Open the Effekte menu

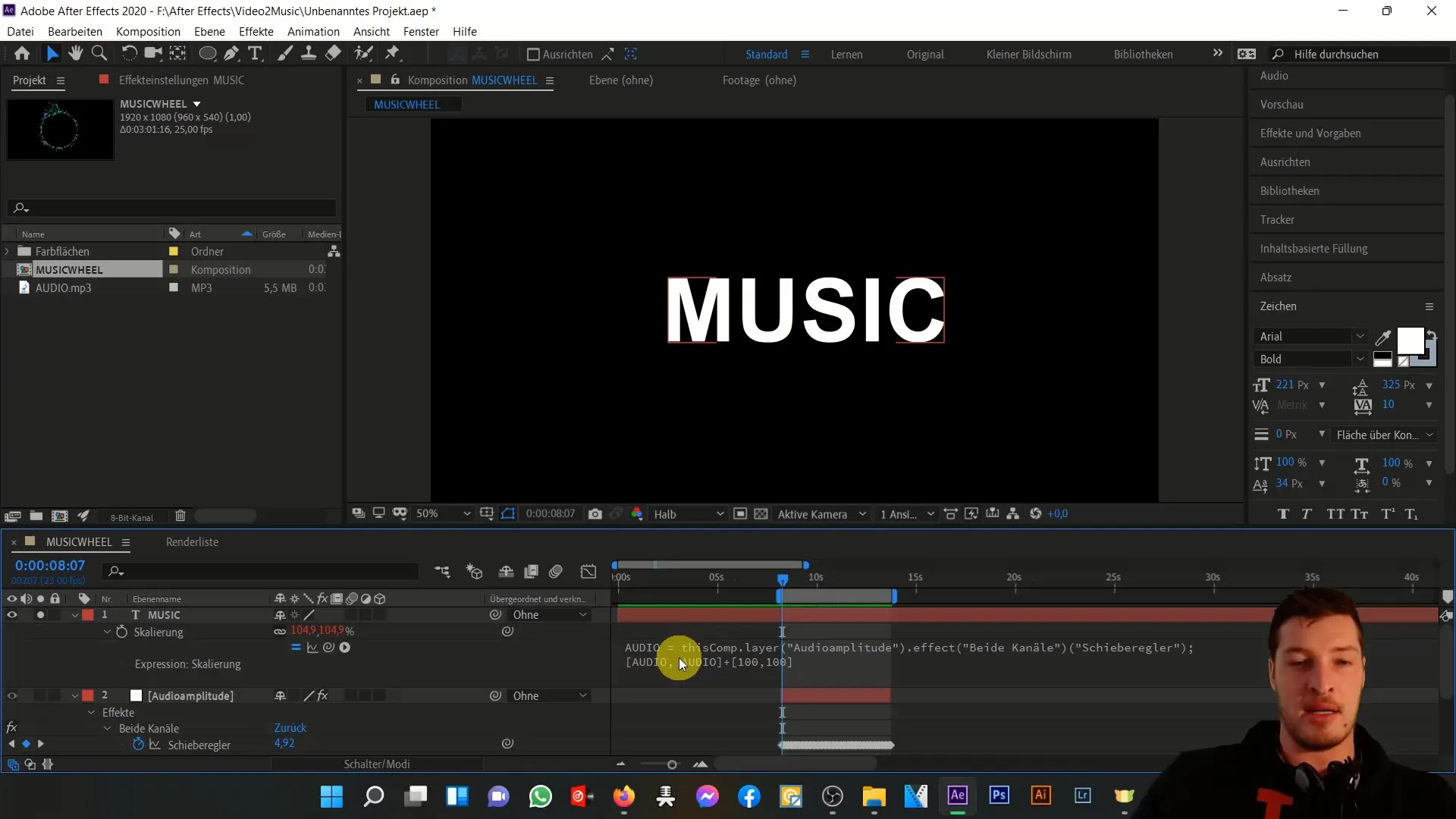pos(256,32)
